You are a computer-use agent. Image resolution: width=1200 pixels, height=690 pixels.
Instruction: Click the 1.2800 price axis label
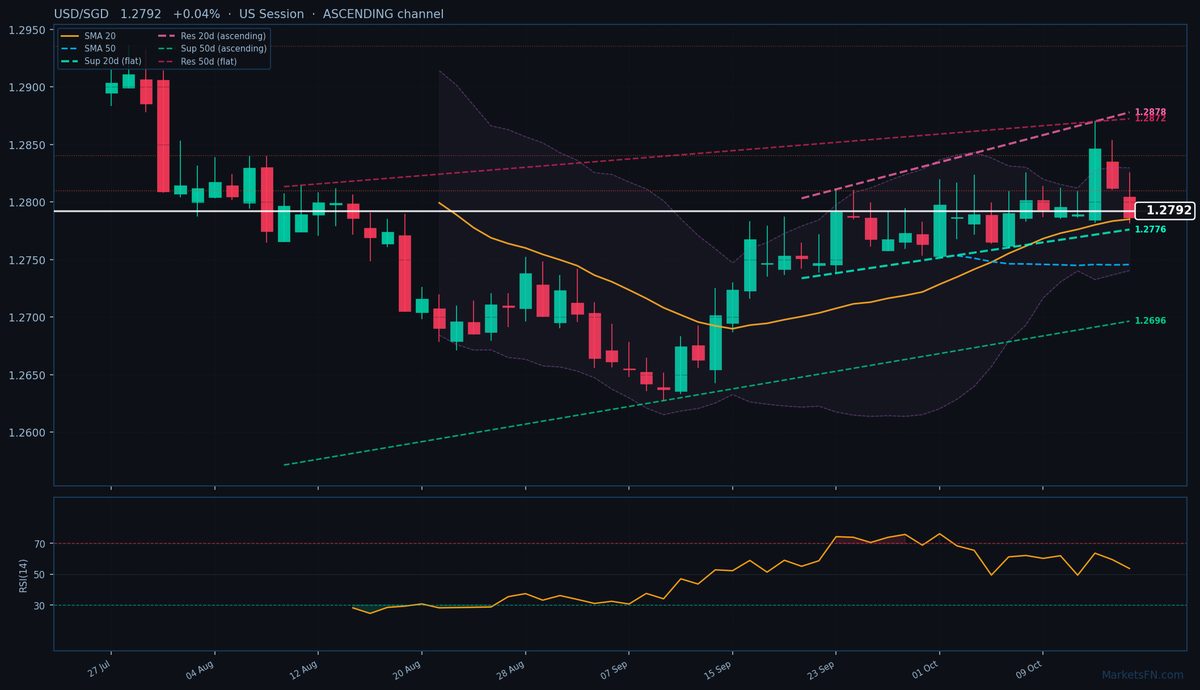pyautogui.click(x=27, y=203)
